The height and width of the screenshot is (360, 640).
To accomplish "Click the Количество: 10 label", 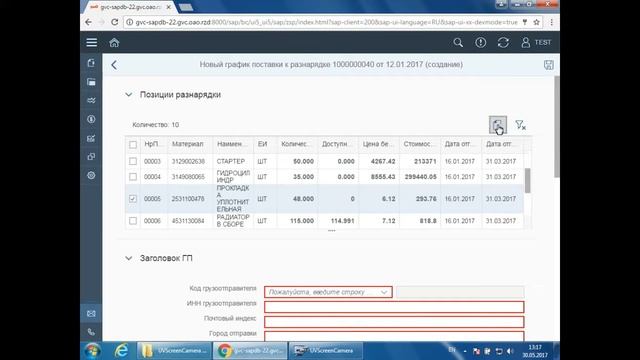I will pyautogui.click(x=156, y=125).
